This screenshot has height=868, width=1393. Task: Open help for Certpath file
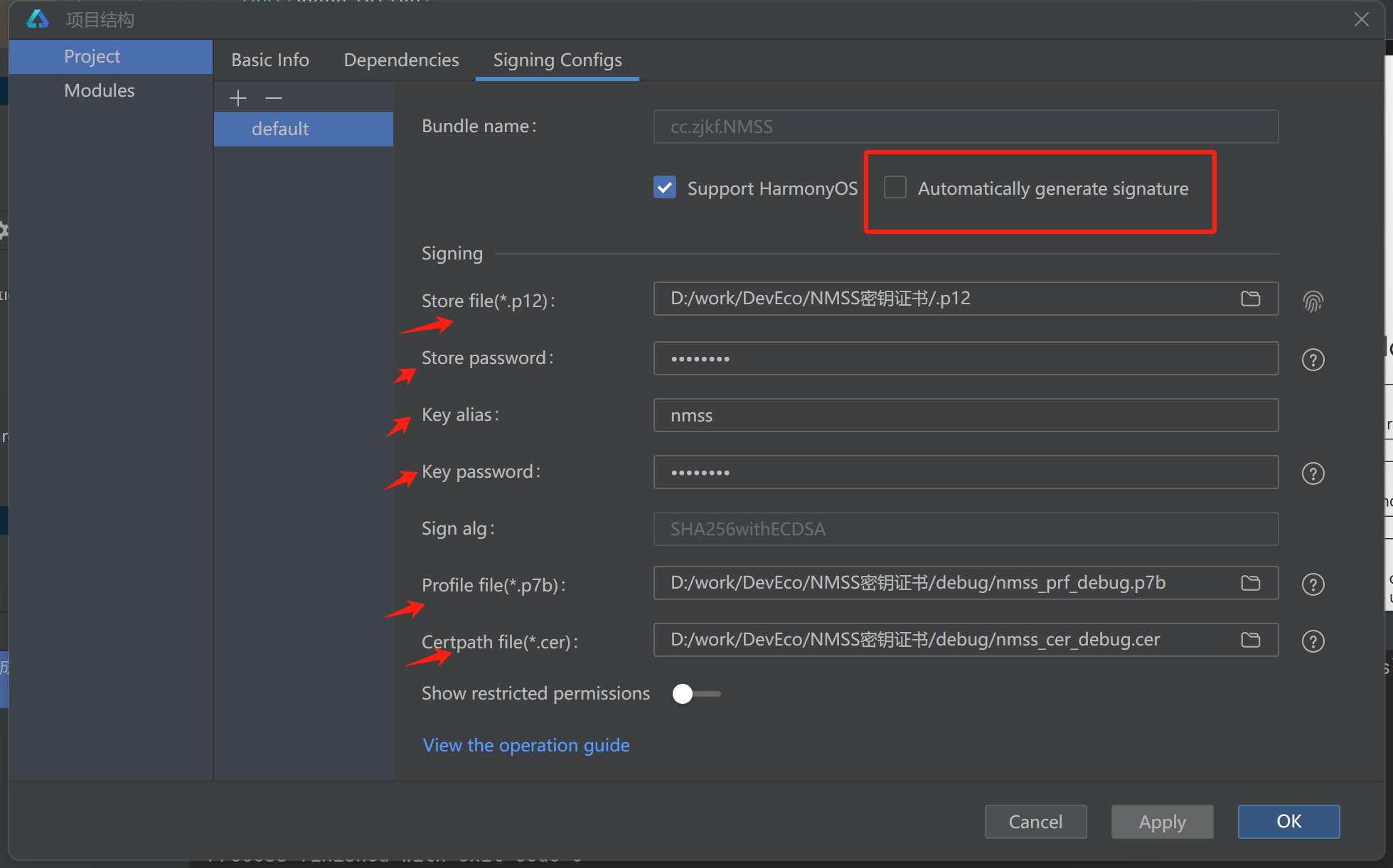(1313, 641)
